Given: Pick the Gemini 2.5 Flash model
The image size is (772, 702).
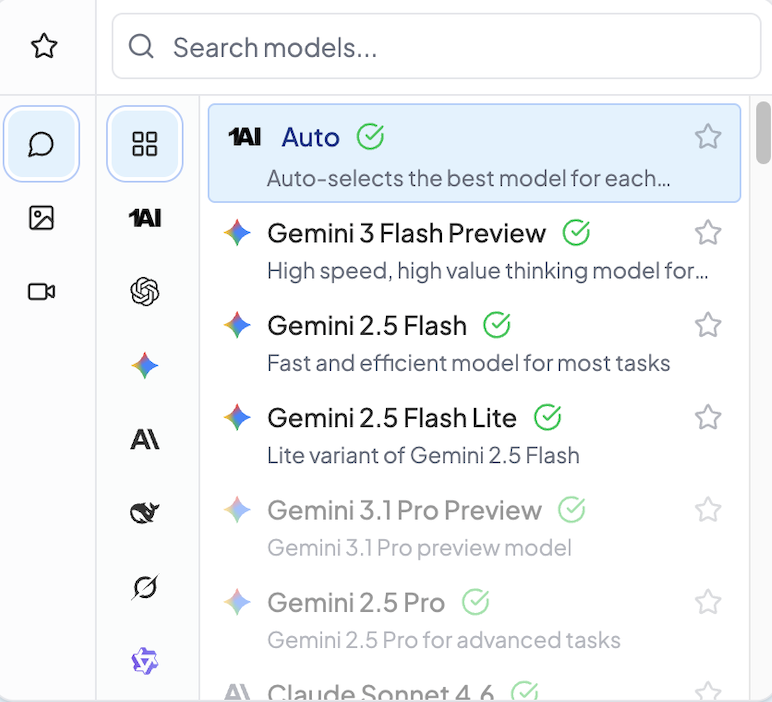Looking at the screenshot, I should (x=474, y=343).
